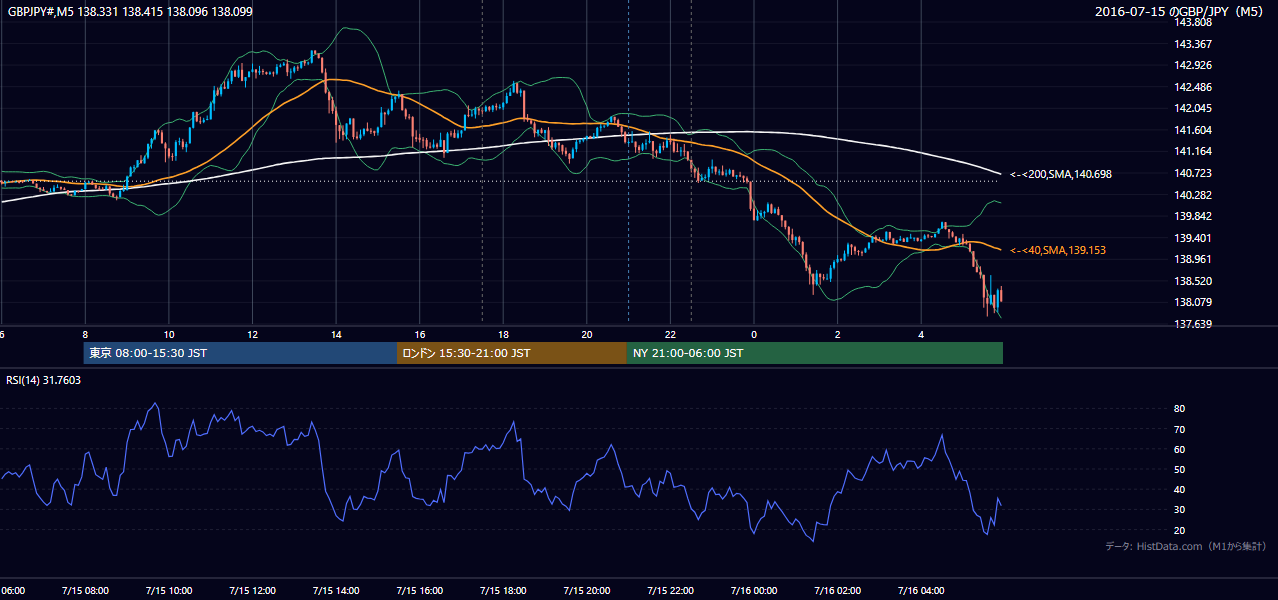
Task: Click the price axis value 141.164
Action: [1192, 152]
